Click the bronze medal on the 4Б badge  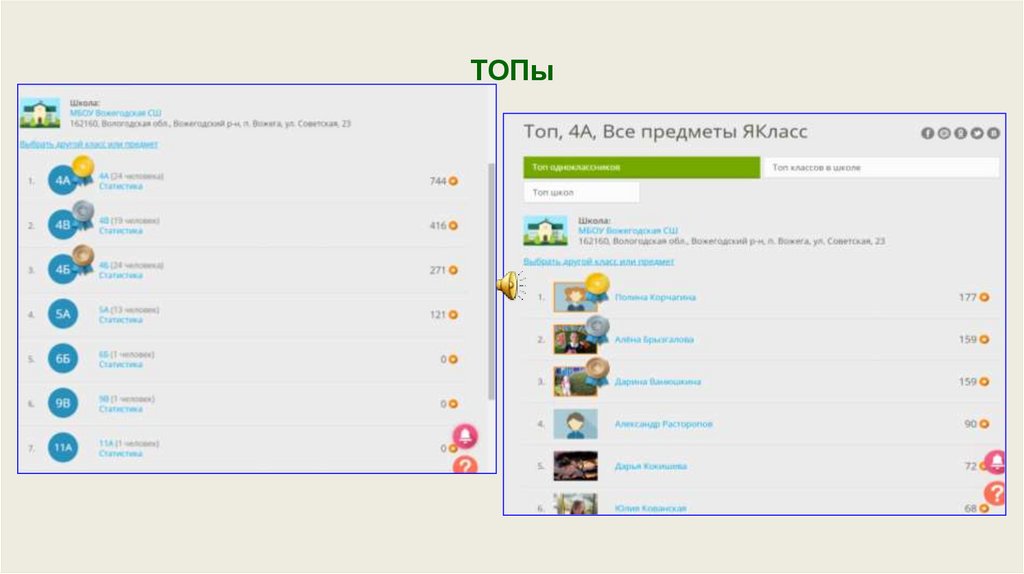click(x=83, y=257)
